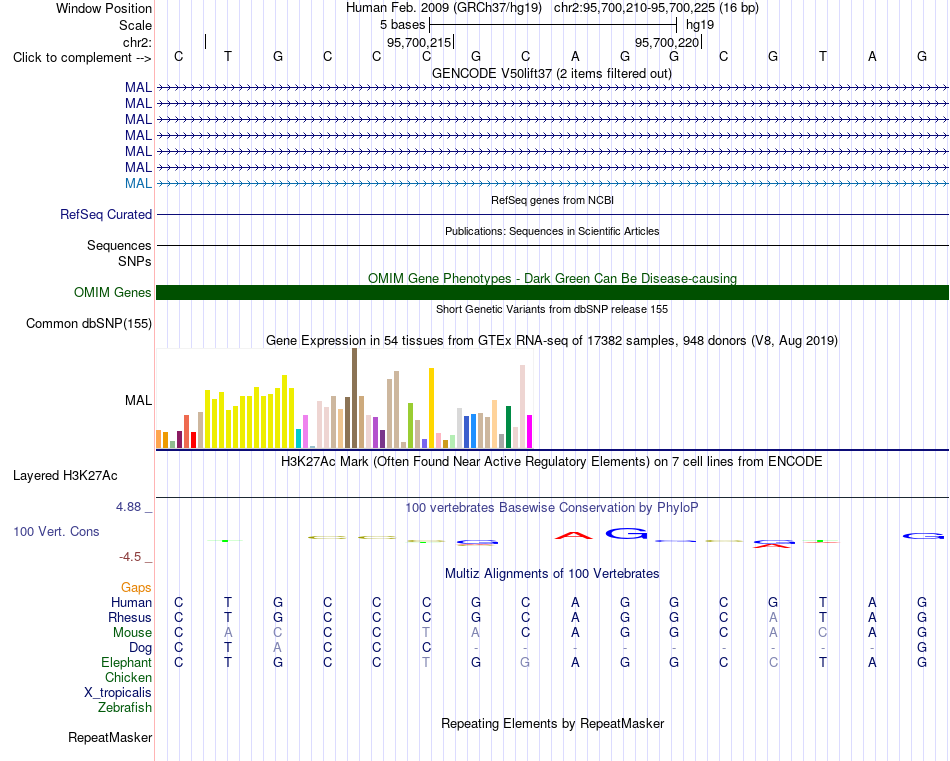Open the Common dbSNP(155) track label
The width and height of the screenshot is (950, 761).
(x=89, y=324)
